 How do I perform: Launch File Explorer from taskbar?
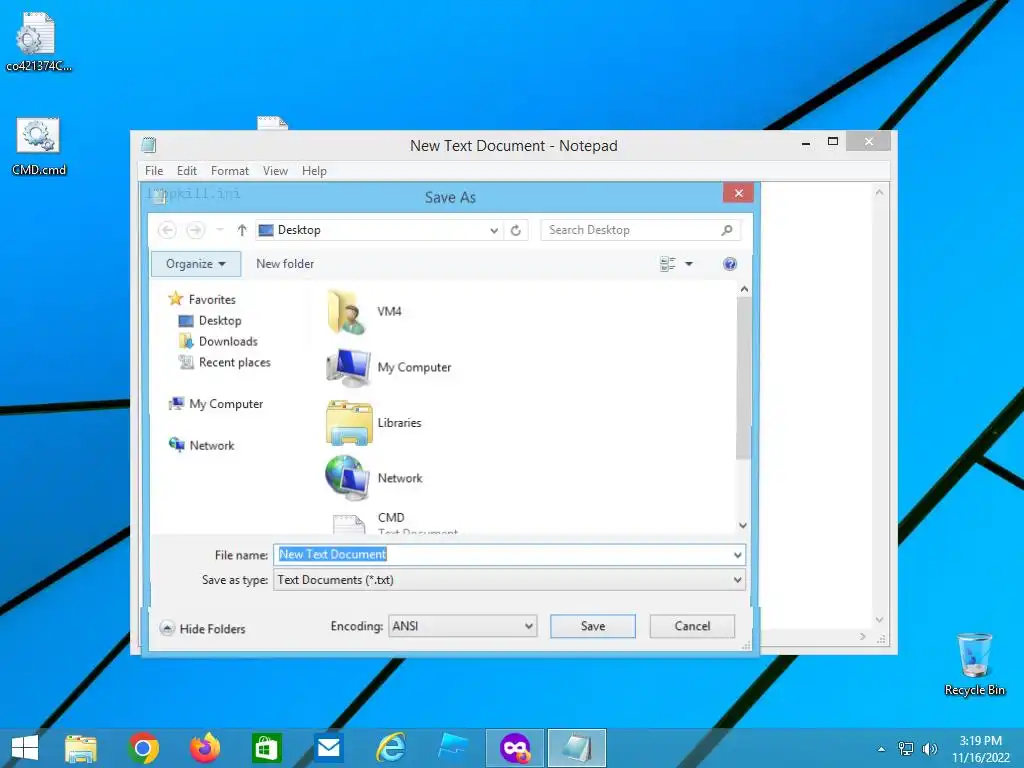80,748
